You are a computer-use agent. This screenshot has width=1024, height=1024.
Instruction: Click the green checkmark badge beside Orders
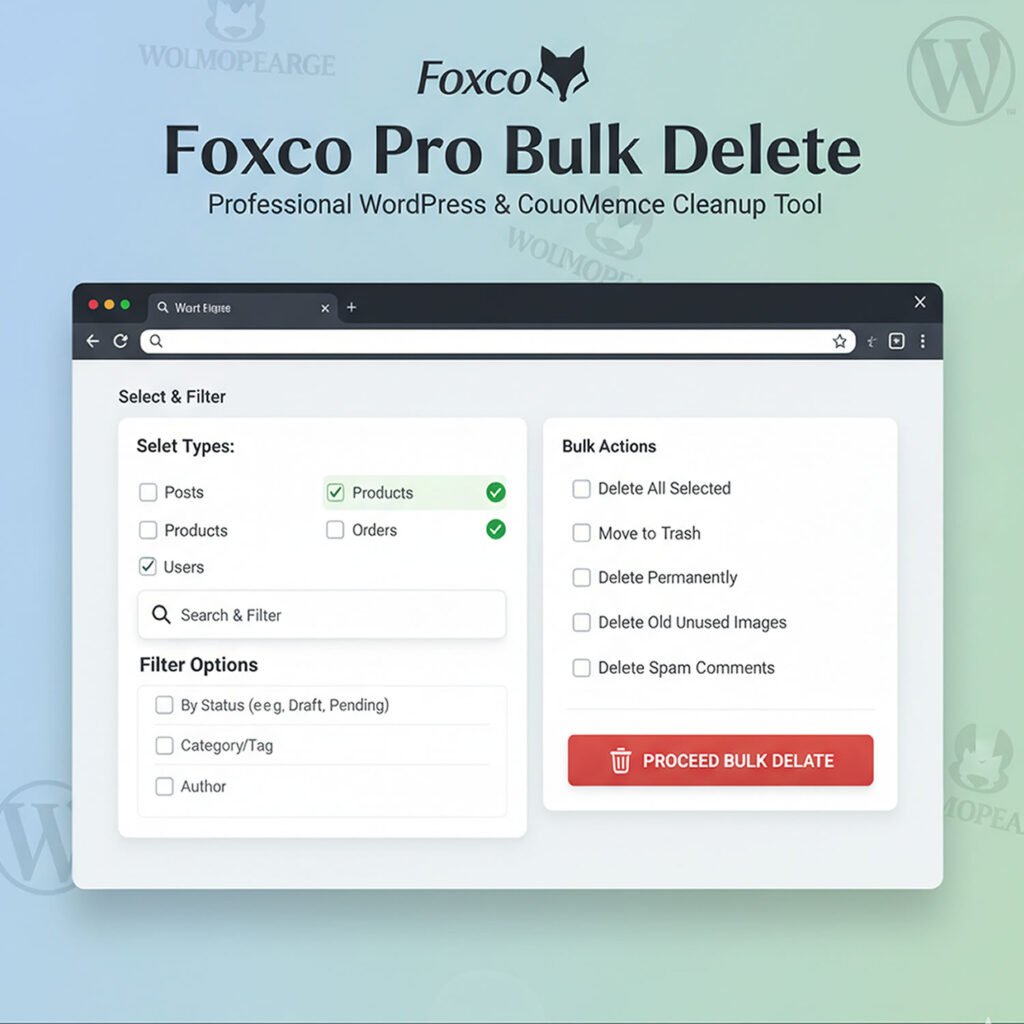point(496,529)
